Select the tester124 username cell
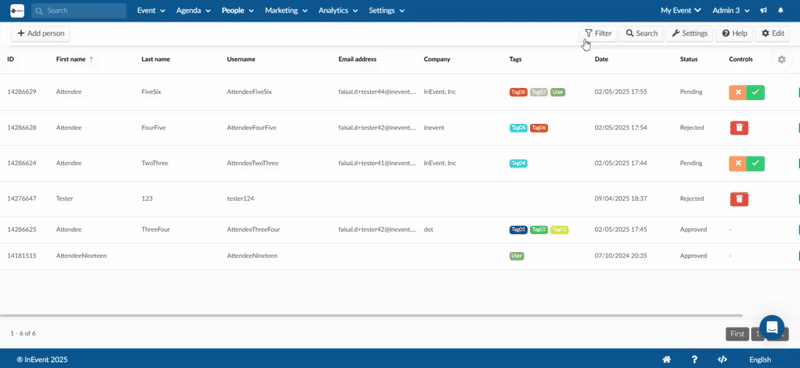This screenshot has height=368, width=800. coord(240,199)
